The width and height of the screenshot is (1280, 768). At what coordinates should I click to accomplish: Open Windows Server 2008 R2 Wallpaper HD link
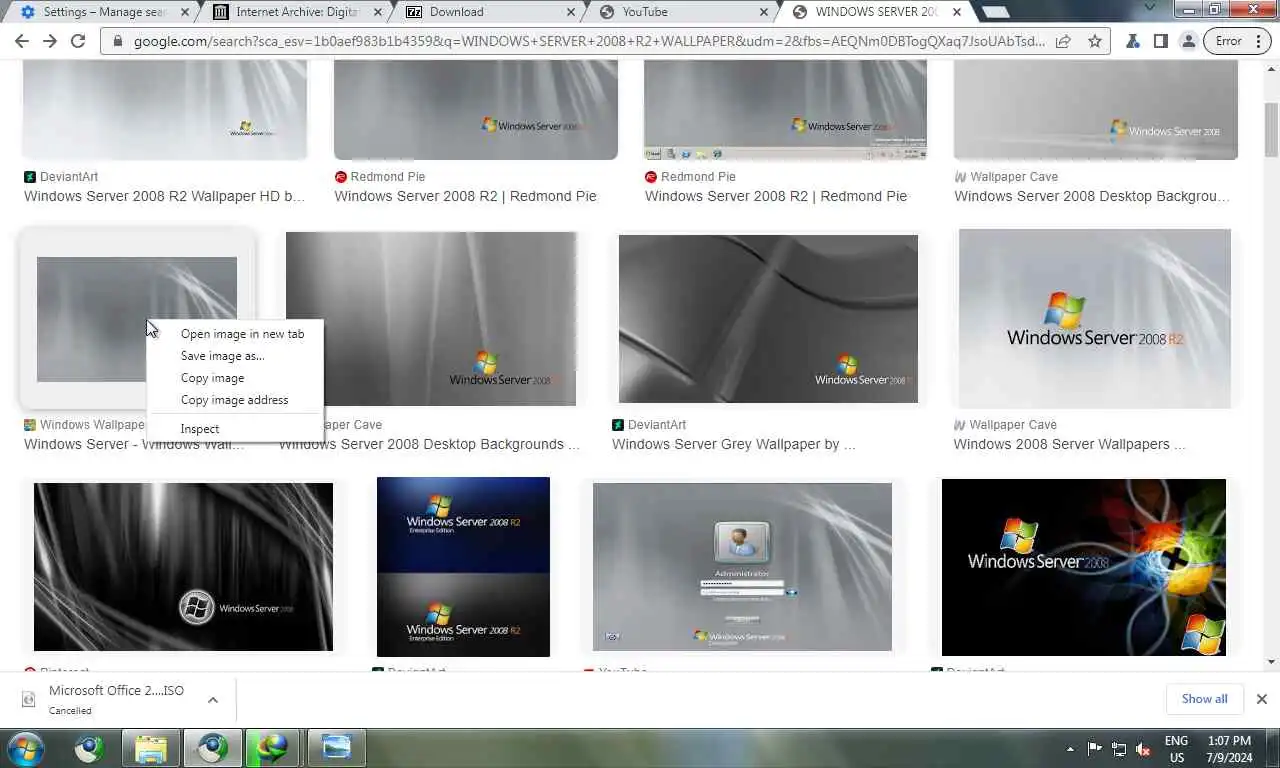pos(164,196)
